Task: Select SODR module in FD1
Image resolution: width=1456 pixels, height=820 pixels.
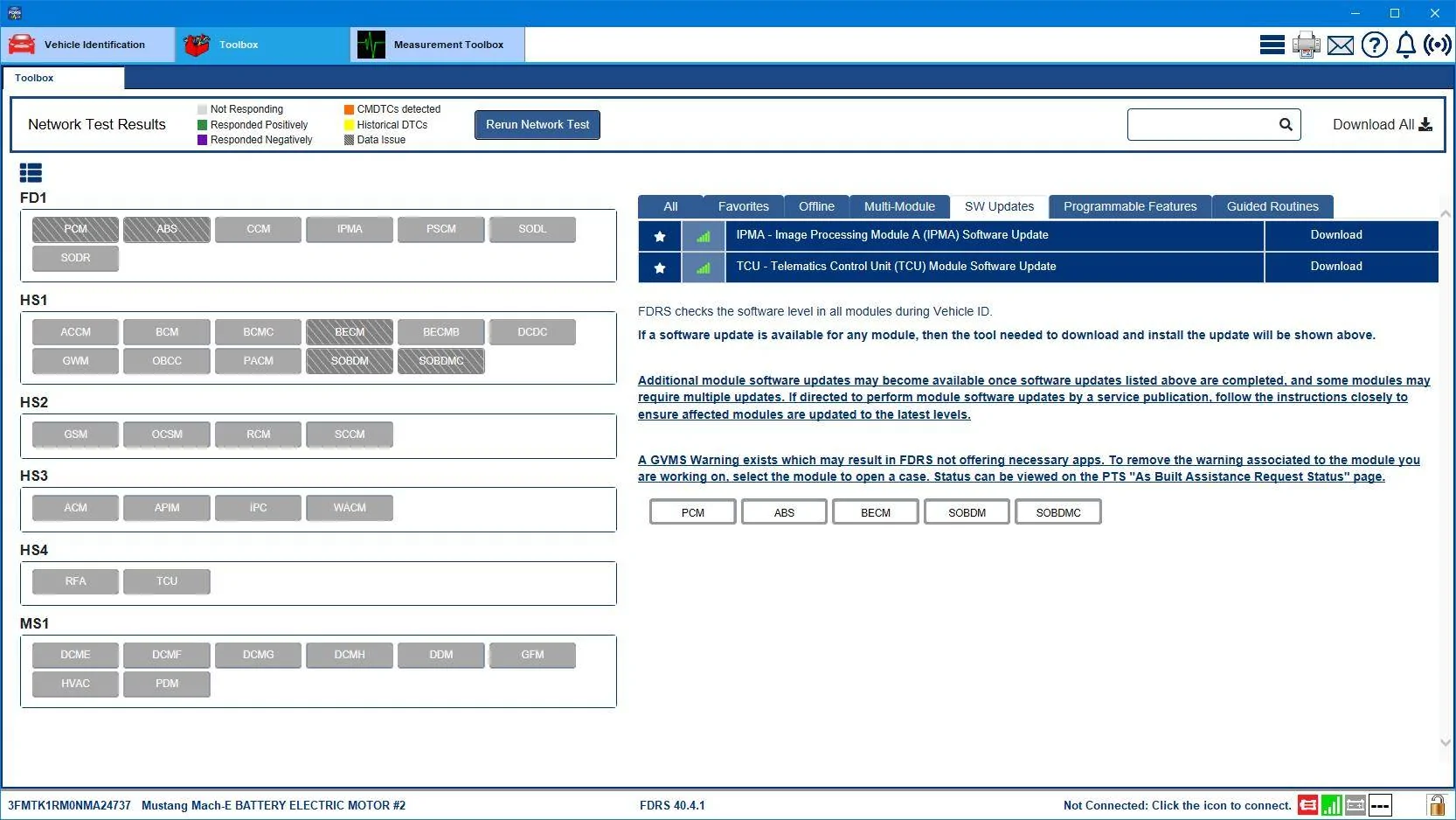Action: [x=75, y=258]
